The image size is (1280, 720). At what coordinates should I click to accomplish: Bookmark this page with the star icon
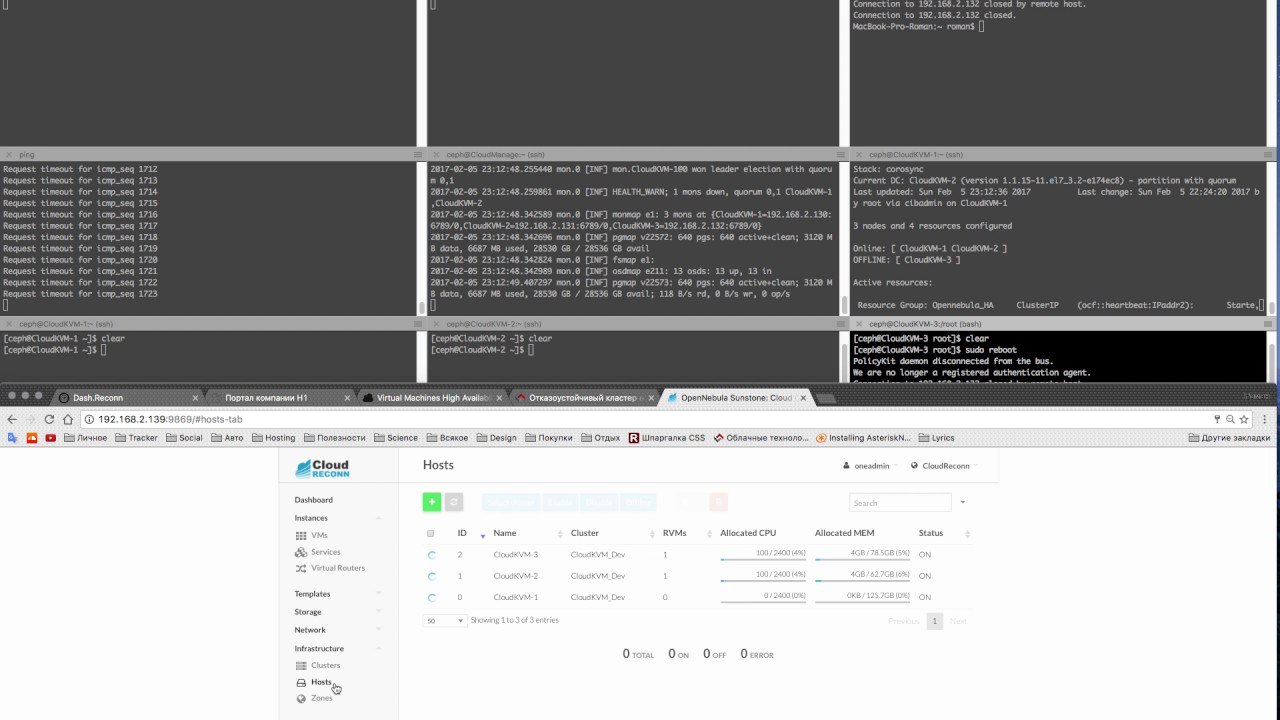point(1243,419)
